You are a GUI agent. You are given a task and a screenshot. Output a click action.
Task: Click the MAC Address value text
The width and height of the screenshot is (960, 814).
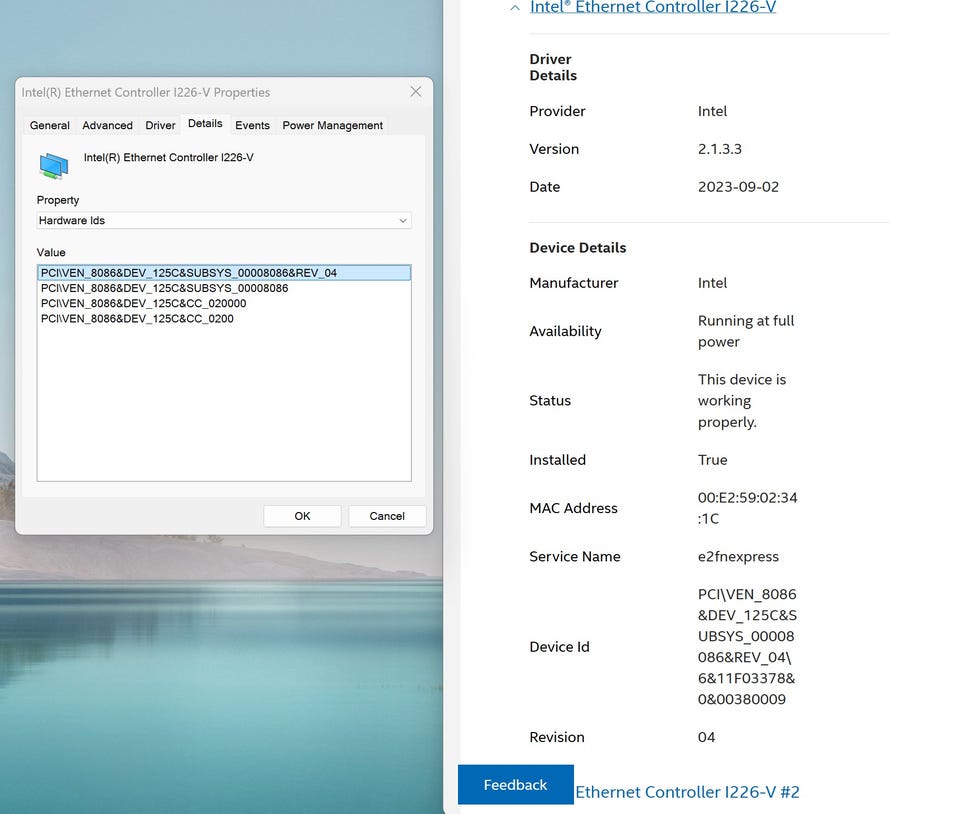[747, 508]
